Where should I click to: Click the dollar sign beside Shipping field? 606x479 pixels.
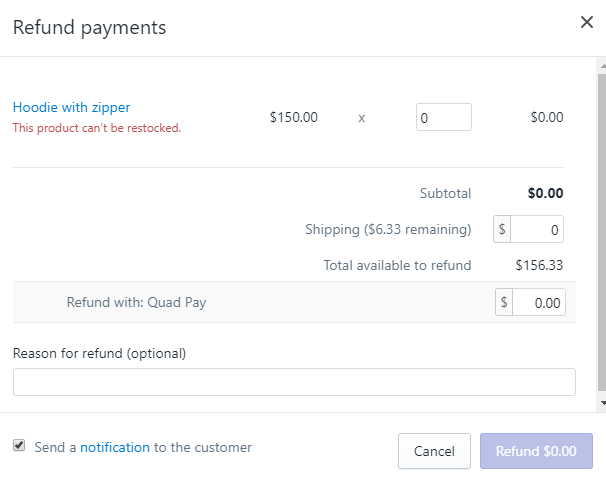(503, 230)
